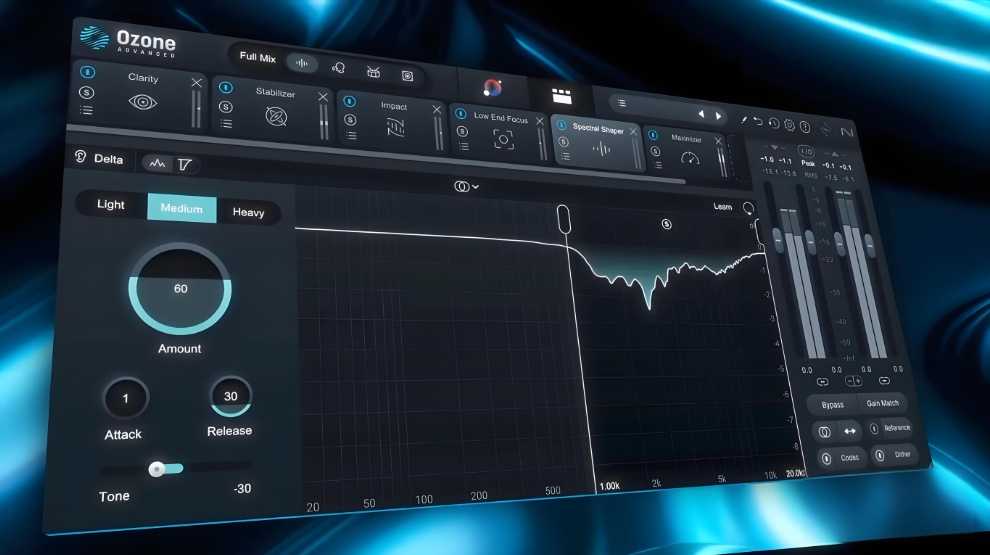Open the preset list icon in preset bar
The image size is (990, 555).
coord(621,103)
